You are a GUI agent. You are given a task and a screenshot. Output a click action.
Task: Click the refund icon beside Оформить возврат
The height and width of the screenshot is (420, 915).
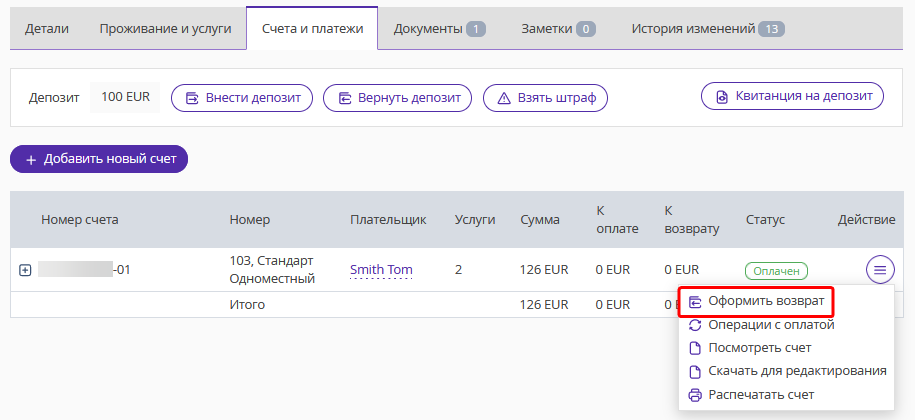(695, 302)
